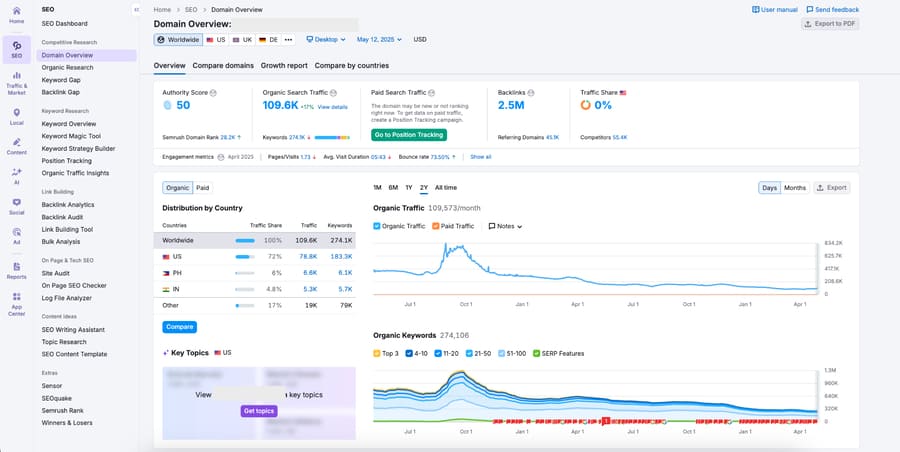
Task: Switch to Compare by countries tab
Action: click(x=352, y=65)
